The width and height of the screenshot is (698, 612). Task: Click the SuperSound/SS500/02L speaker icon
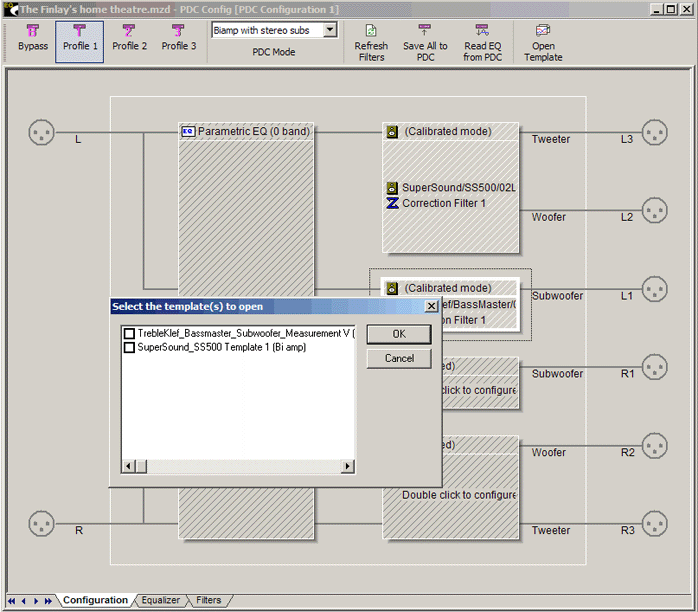[392, 187]
